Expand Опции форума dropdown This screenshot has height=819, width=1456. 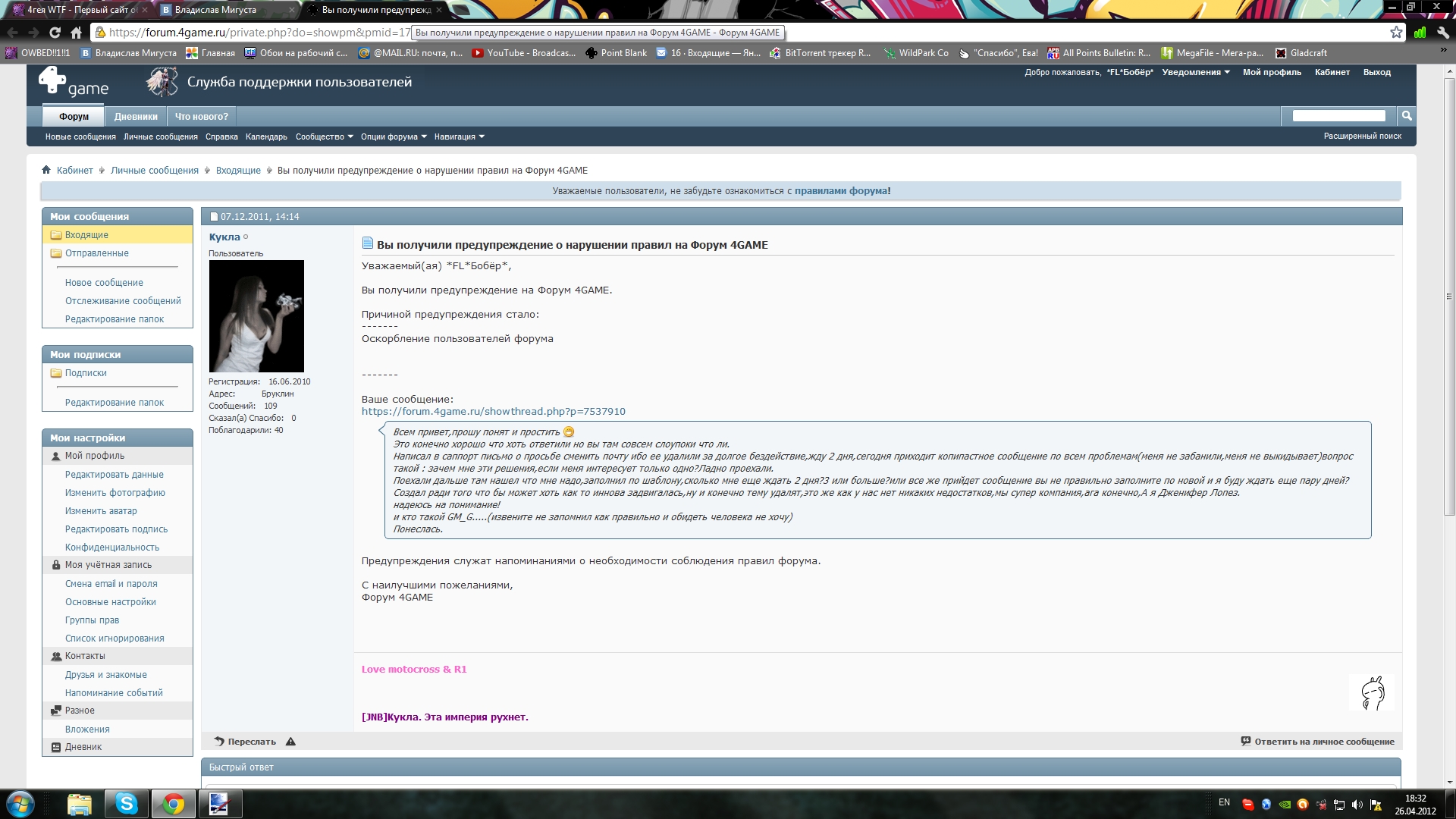point(394,136)
